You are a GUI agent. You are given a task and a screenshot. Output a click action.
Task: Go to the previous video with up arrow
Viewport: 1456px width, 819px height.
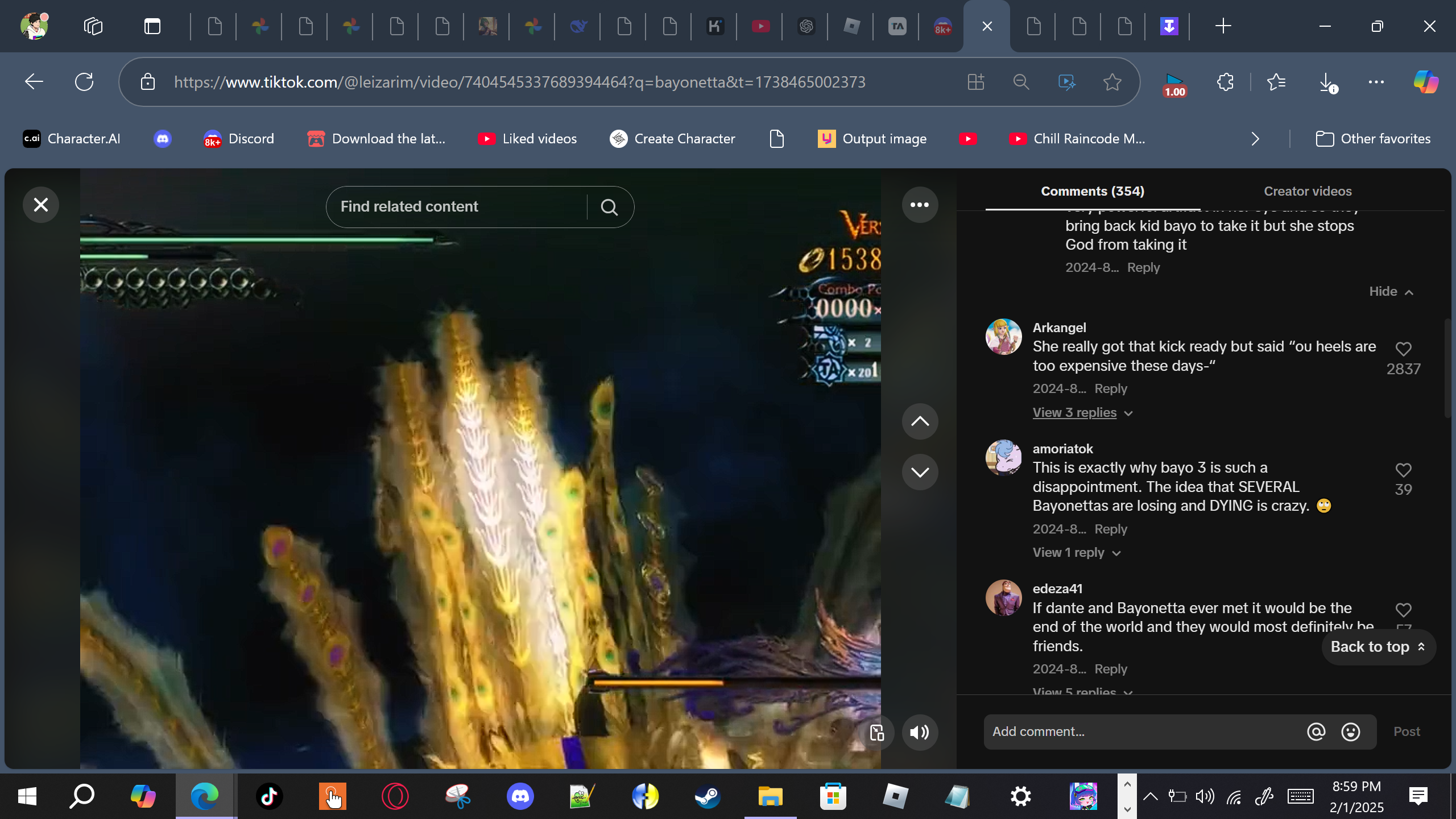coord(920,421)
